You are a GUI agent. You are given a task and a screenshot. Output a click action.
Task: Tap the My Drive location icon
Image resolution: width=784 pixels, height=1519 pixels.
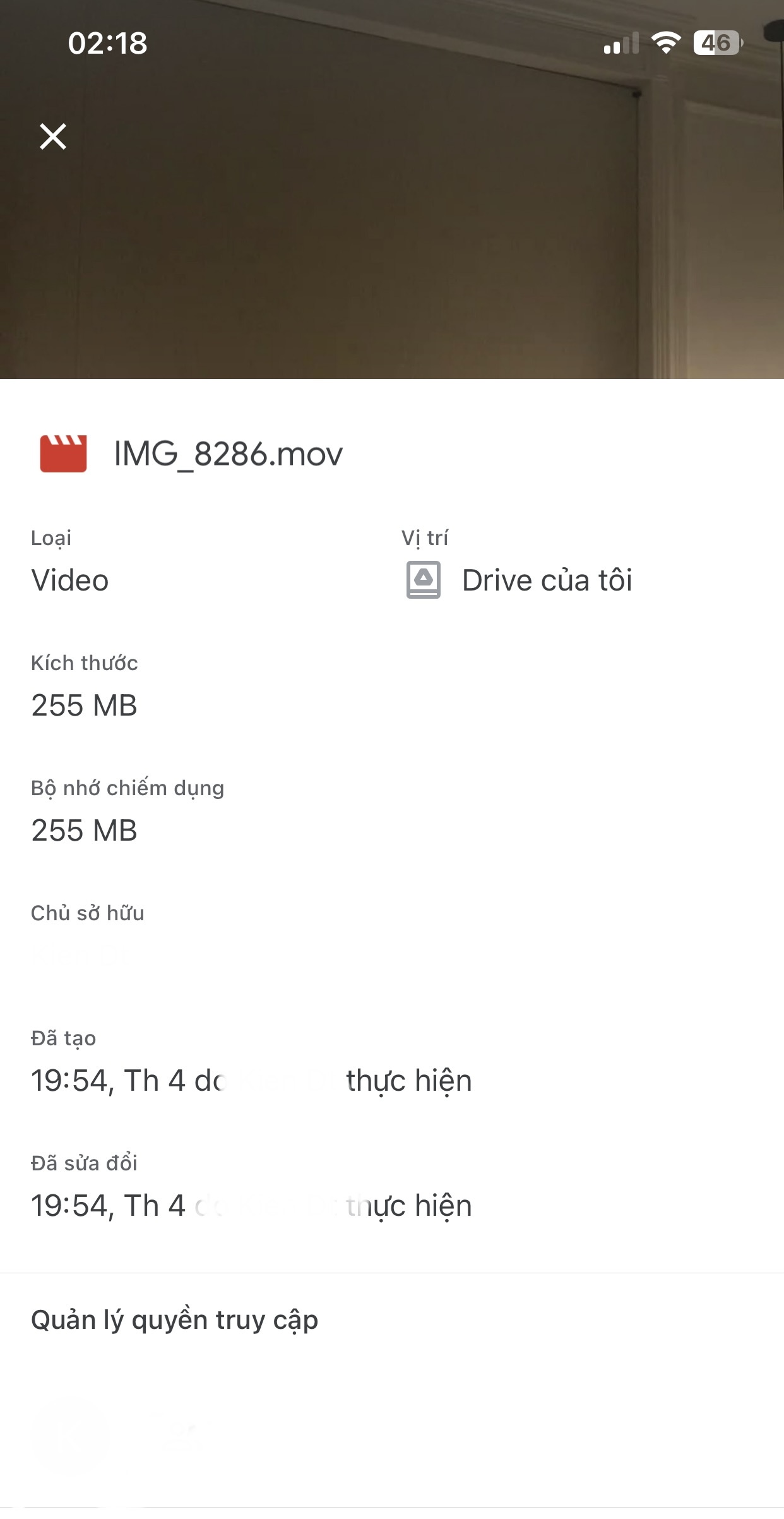[424, 580]
